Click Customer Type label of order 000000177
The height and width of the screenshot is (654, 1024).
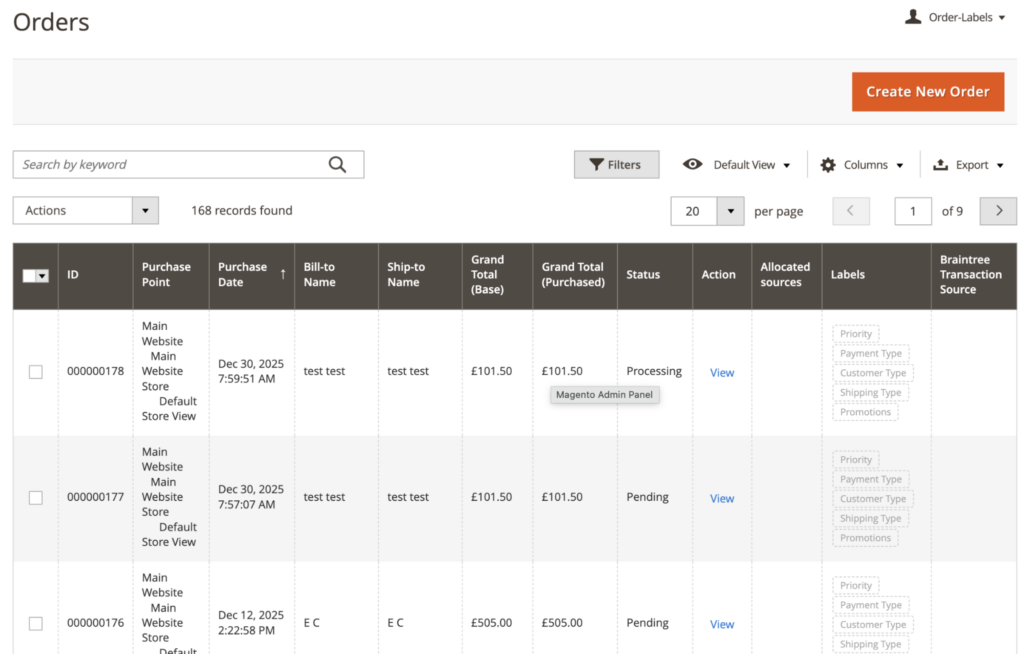click(872, 499)
